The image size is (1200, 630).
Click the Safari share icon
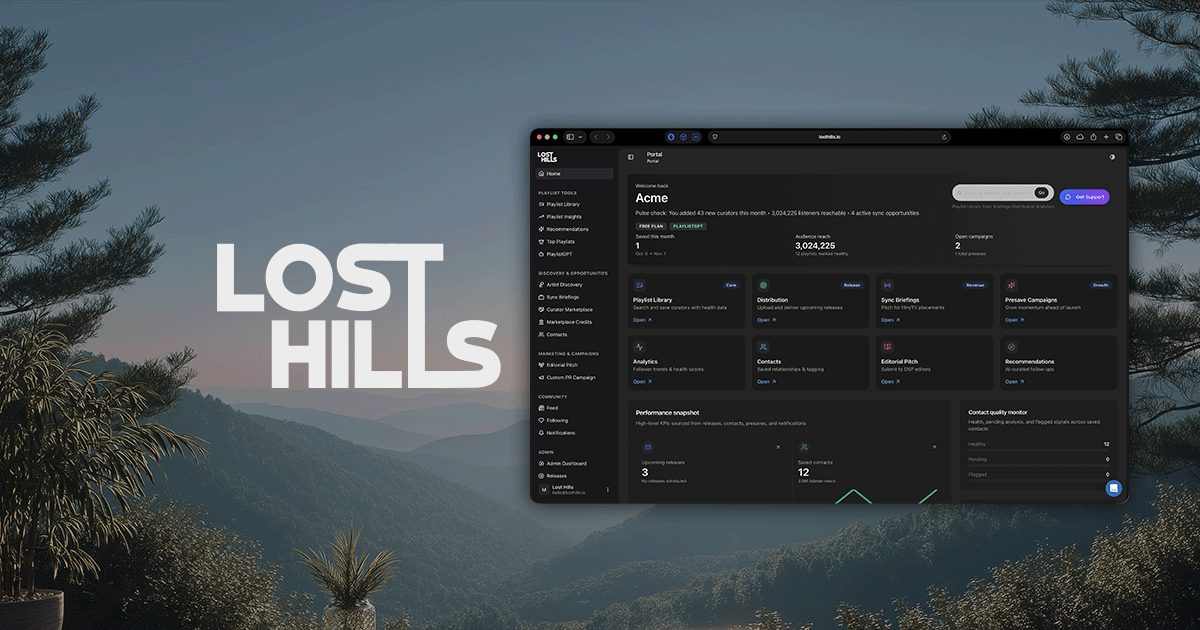(x=1093, y=137)
